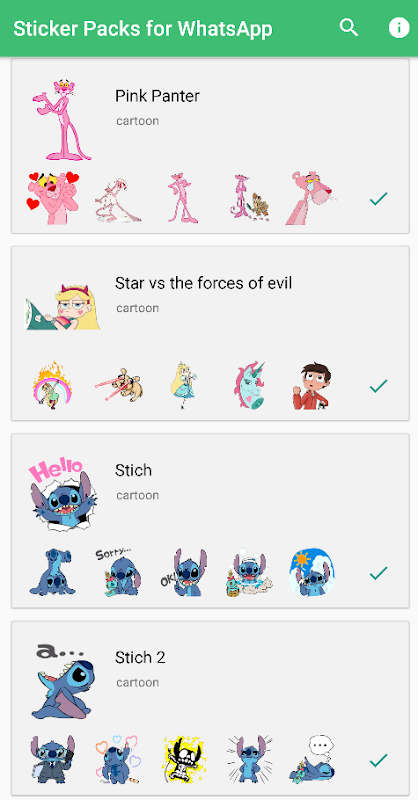Select the unicorn head sticker
The height and width of the screenshot is (800, 418).
[x=249, y=386]
